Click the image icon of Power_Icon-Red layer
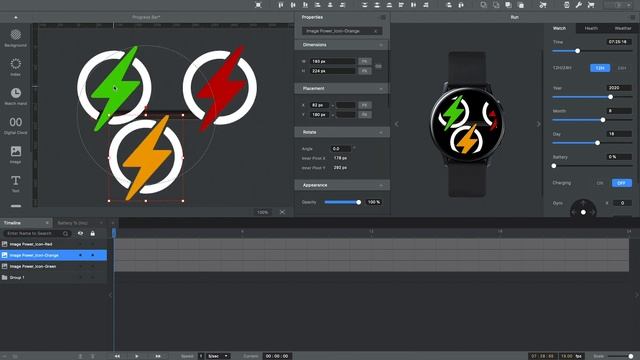Viewport: 640px width, 360px height. click(4, 244)
